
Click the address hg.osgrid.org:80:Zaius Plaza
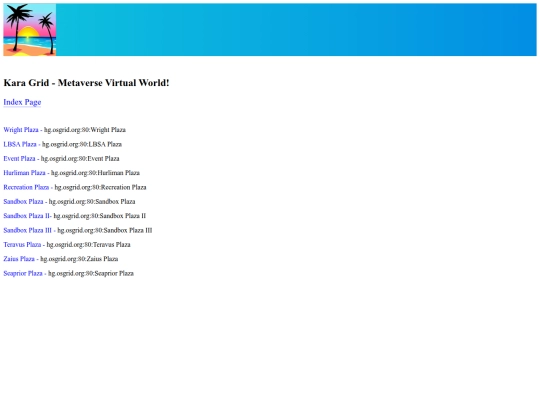(x=79, y=259)
